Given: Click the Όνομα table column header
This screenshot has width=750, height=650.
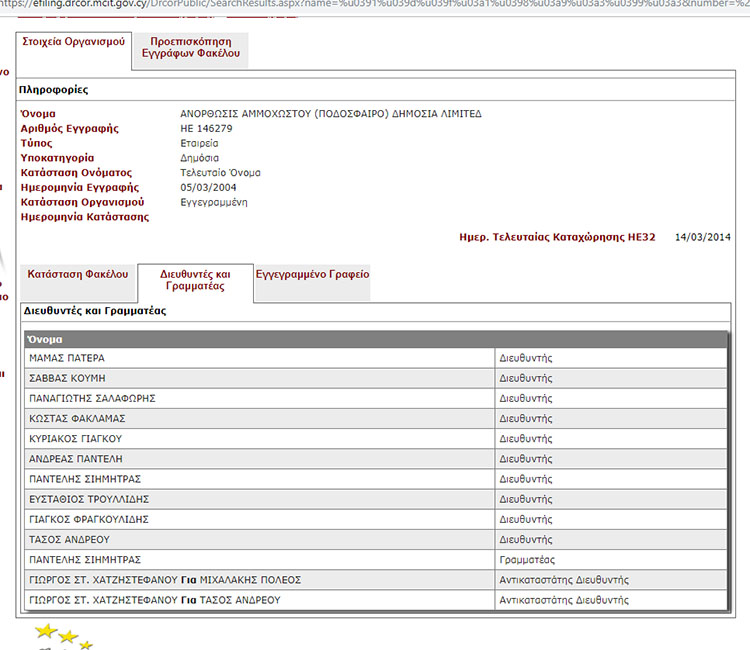Looking at the screenshot, I should tap(375, 339).
